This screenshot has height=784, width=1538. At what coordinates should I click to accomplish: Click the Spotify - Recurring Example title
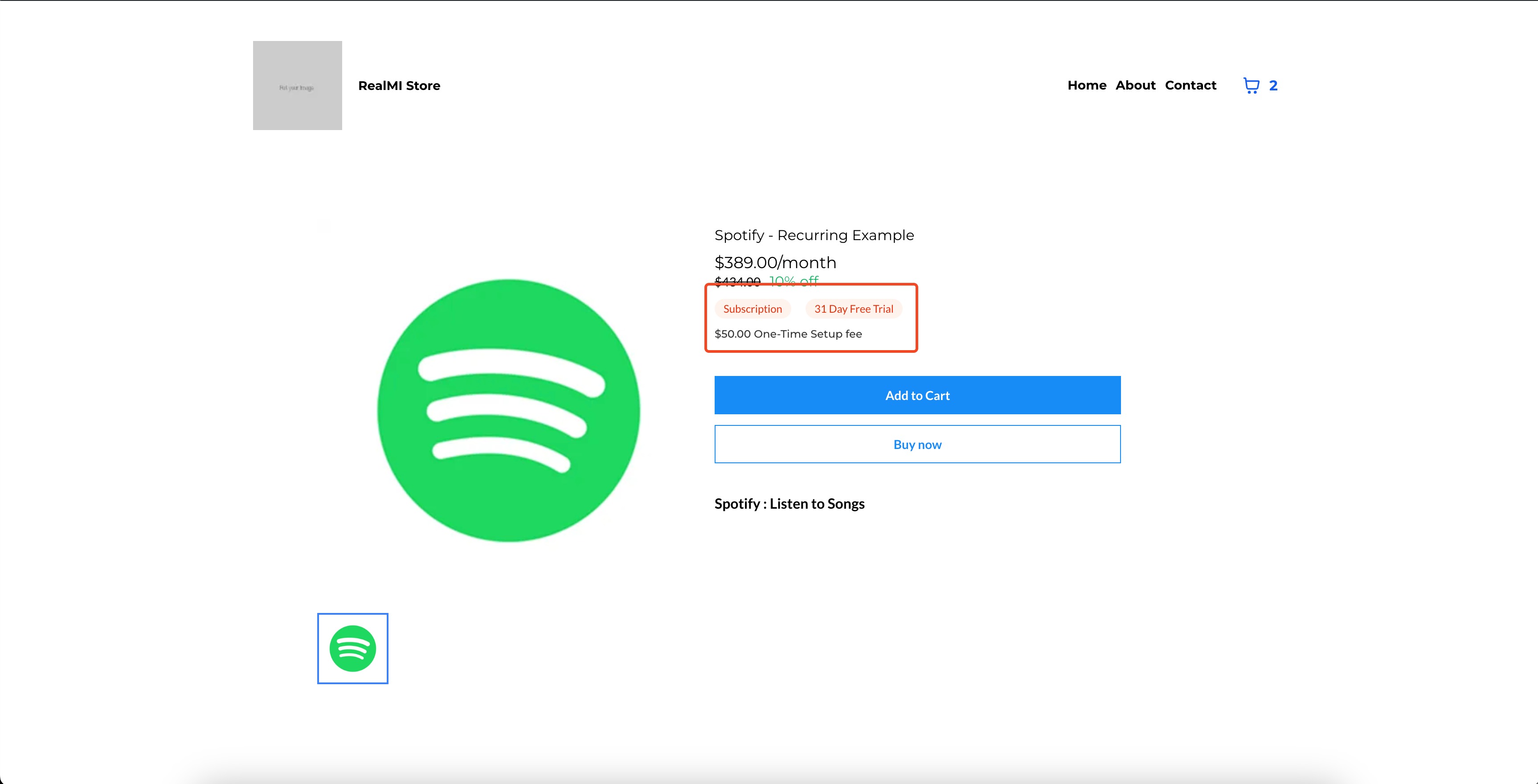coord(814,235)
